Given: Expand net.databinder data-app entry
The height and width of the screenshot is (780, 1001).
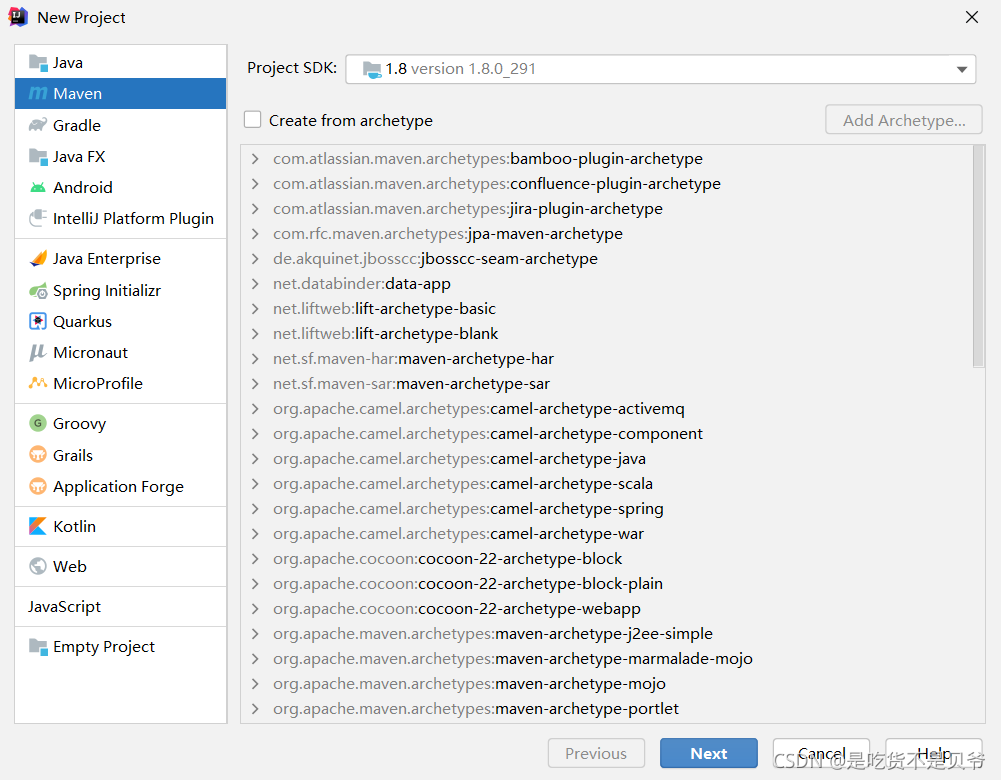Looking at the screenshot, I should [255, 283].
